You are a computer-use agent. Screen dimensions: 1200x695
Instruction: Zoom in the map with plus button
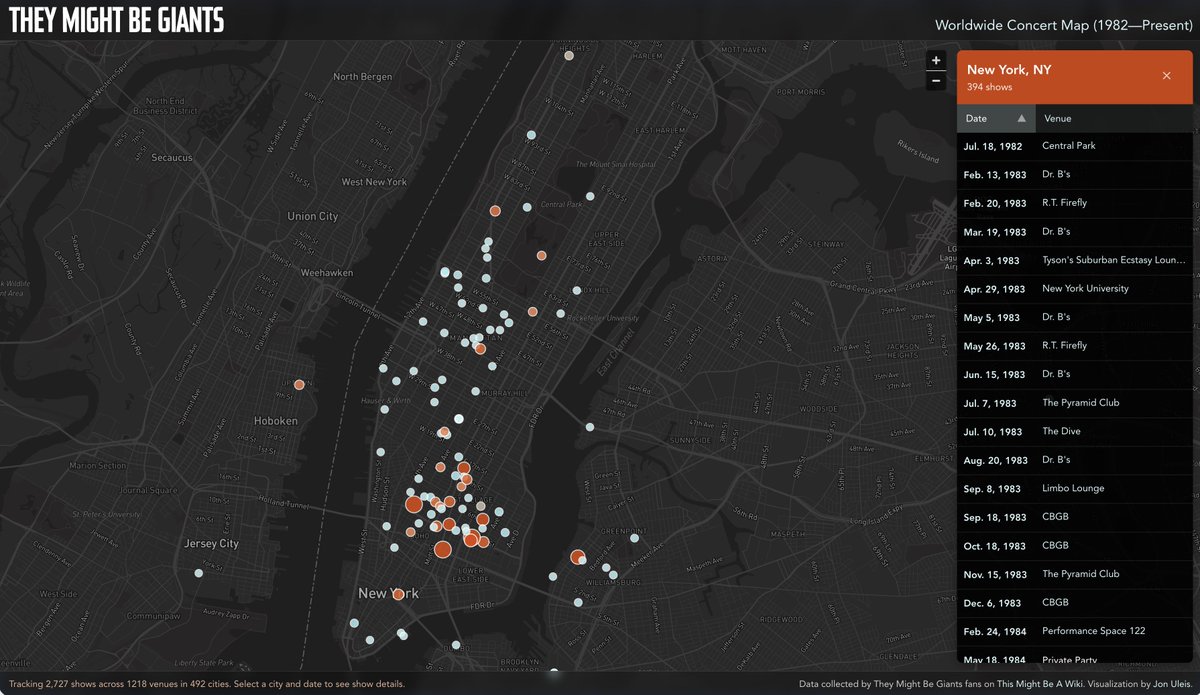pos(936,60)
